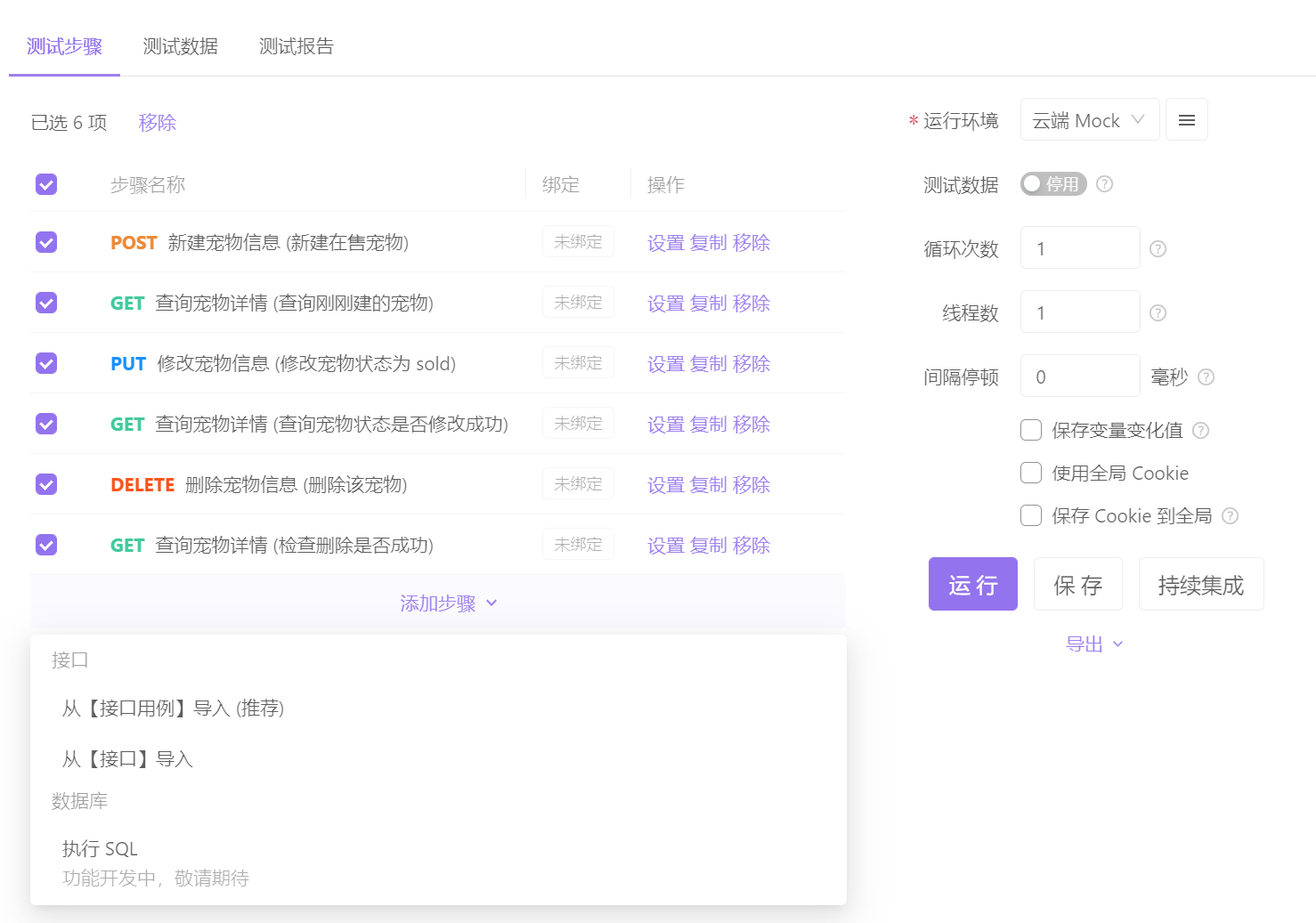Open 设置 for the POST 新建宠物信息 step
This screenshot has height=923, width=1316.
pos(666,243)
